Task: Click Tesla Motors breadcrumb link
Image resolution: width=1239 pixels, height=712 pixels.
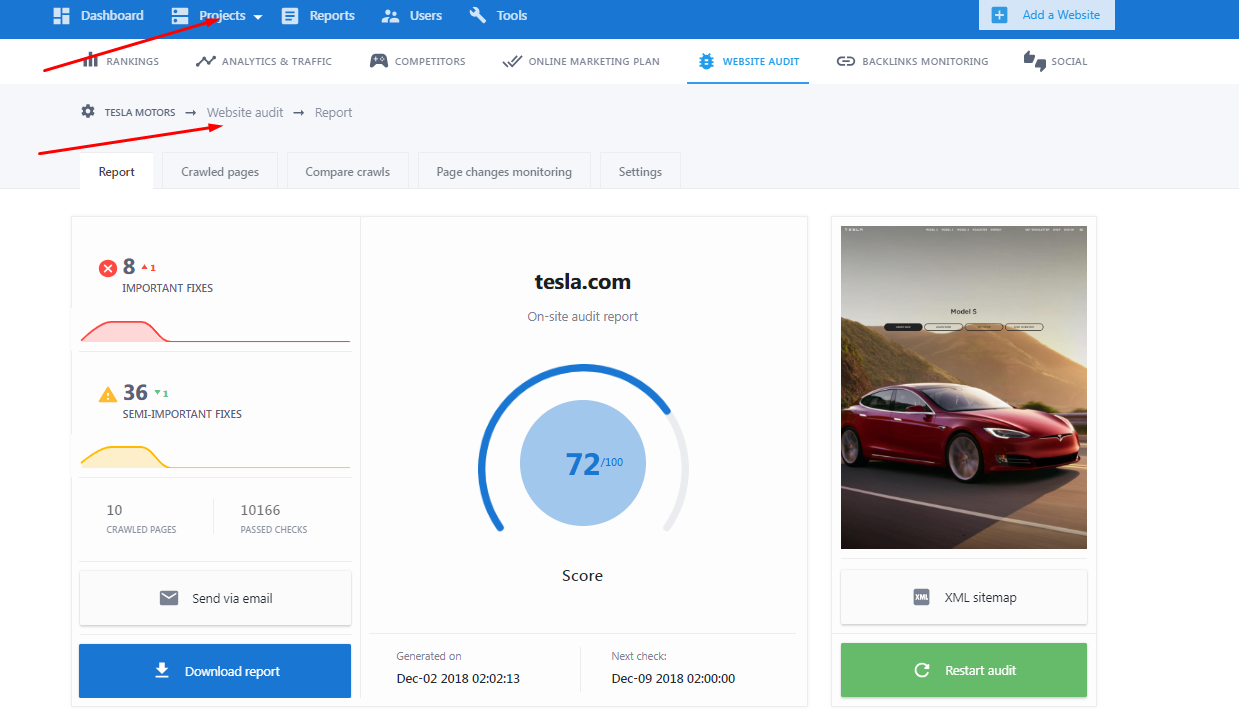Action: tap(140, 112)
